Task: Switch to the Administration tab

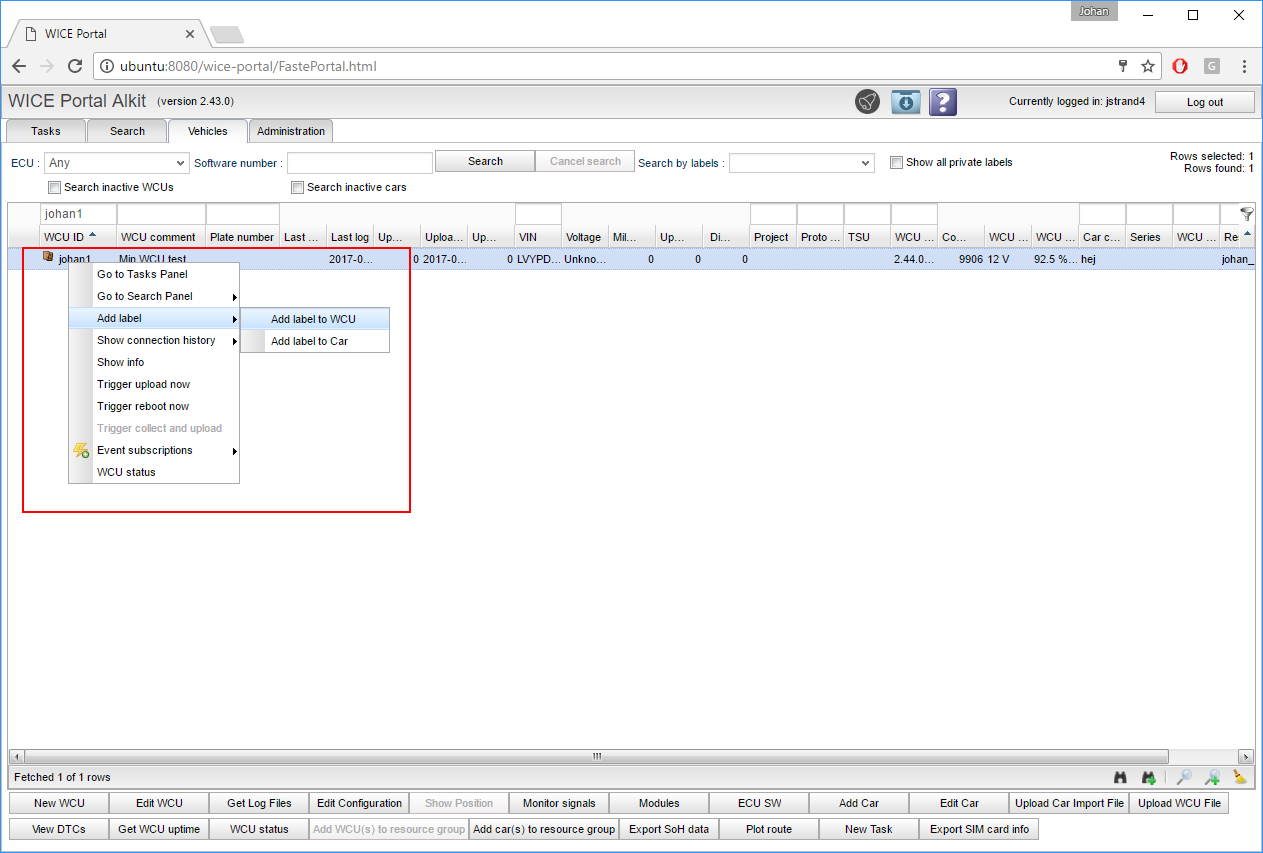Action: 290,131
